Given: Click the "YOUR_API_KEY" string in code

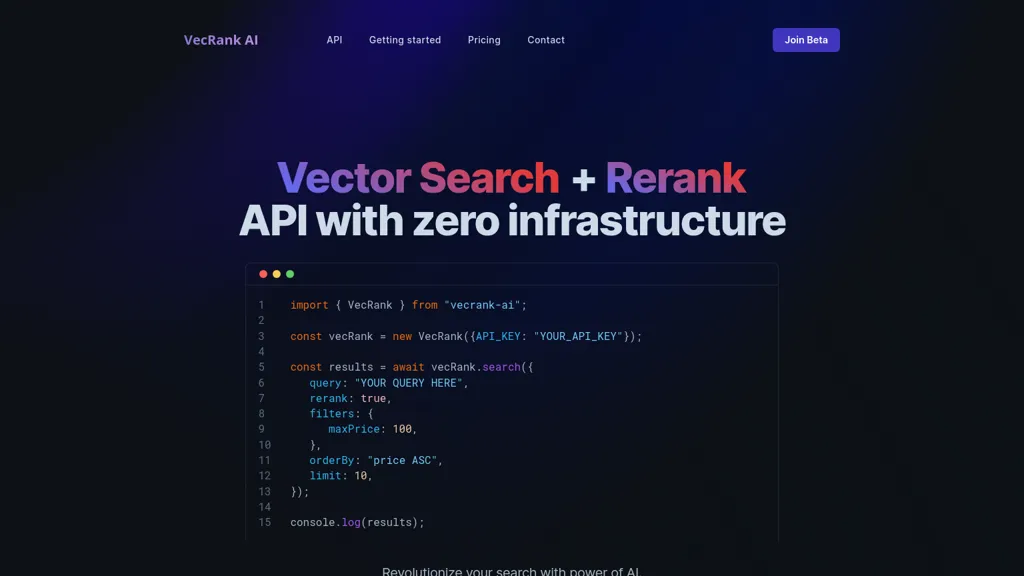Looking at the screenshot, I should 578,336.
